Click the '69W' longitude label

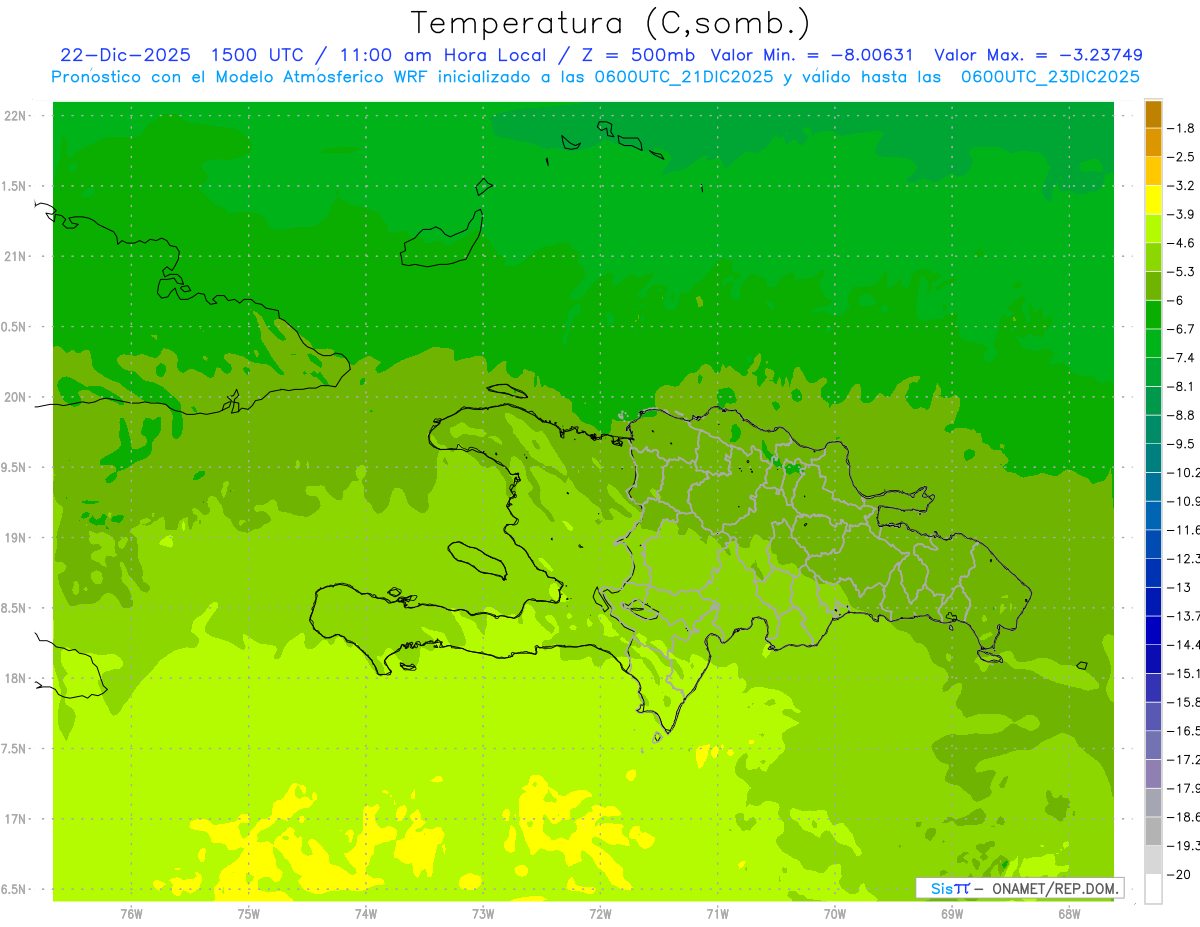click(x=952, y=914)
